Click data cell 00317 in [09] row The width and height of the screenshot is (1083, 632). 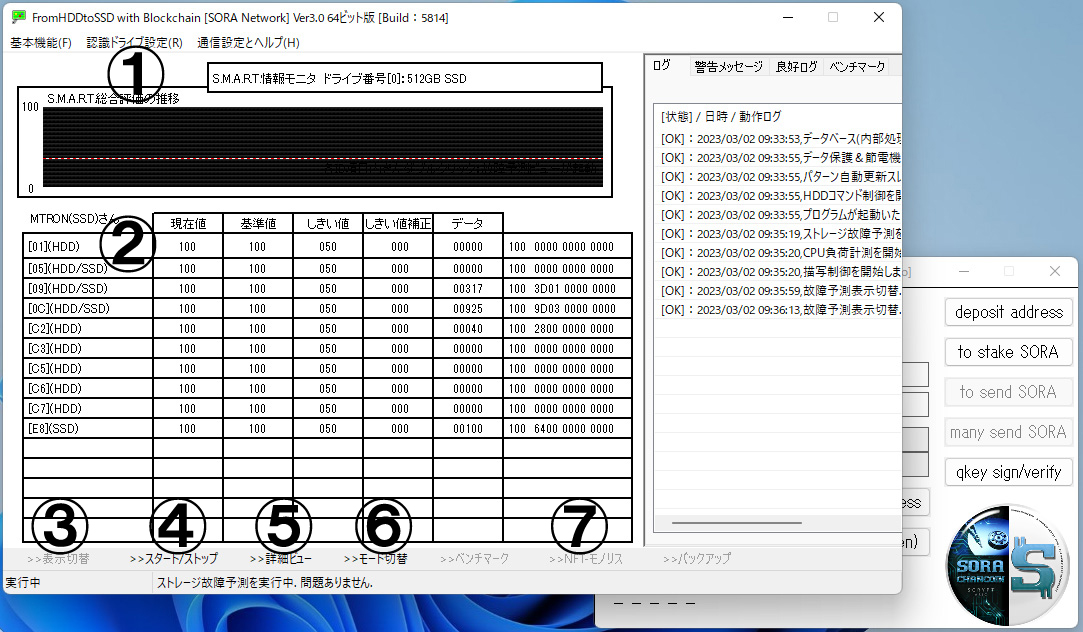pos(468,288)
